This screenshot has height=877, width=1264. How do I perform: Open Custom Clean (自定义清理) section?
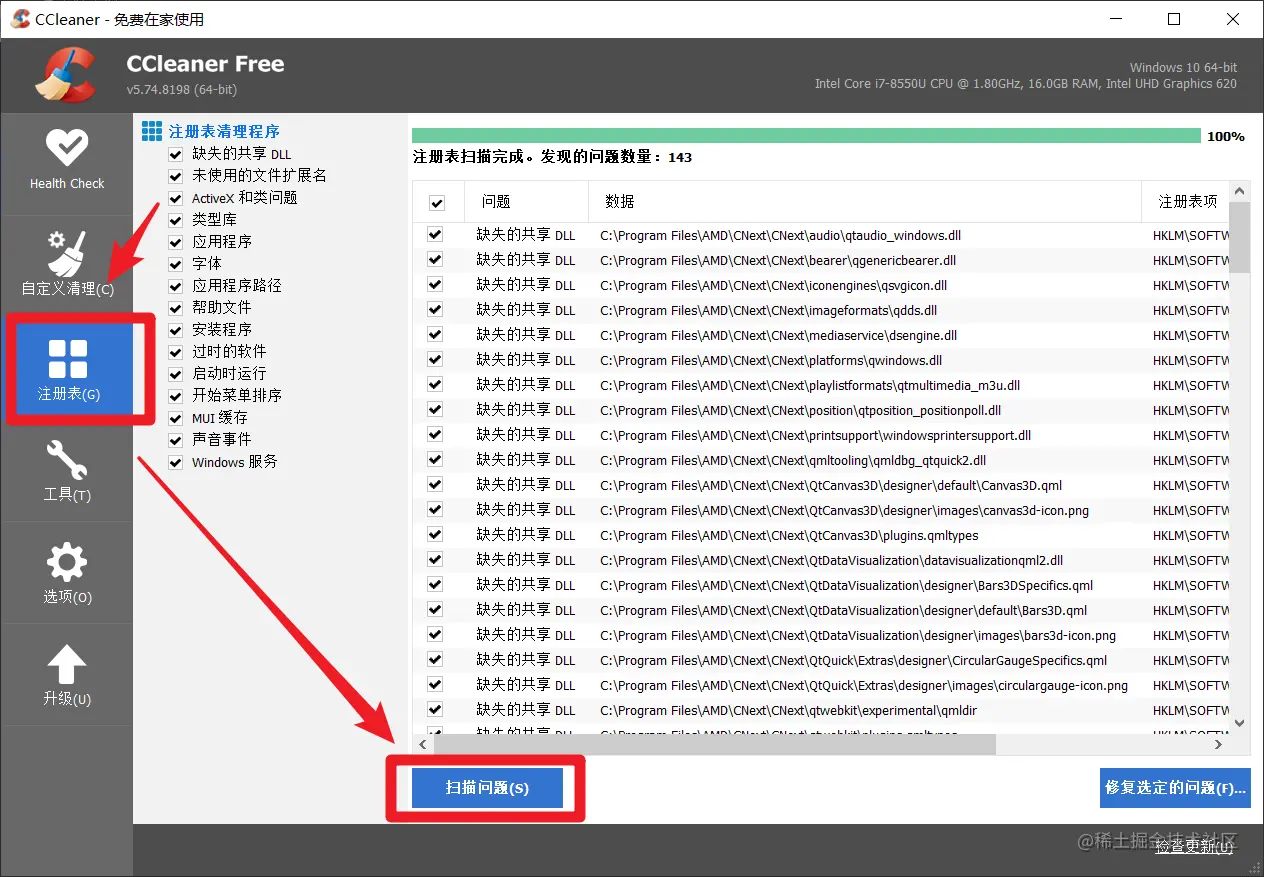pos(67,264)
